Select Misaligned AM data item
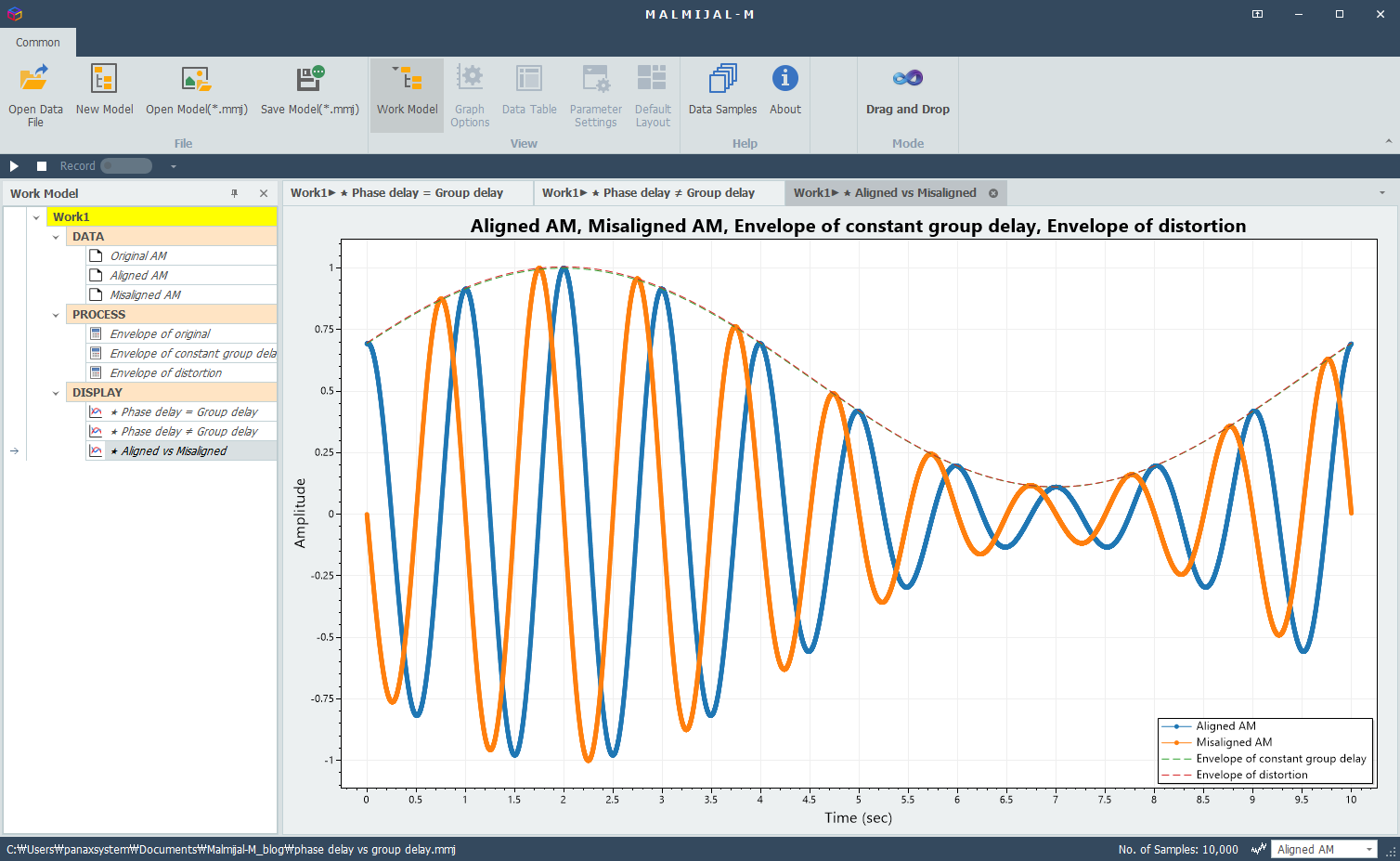The height and width of the screenshot is (861, 1400). point(145,295)
